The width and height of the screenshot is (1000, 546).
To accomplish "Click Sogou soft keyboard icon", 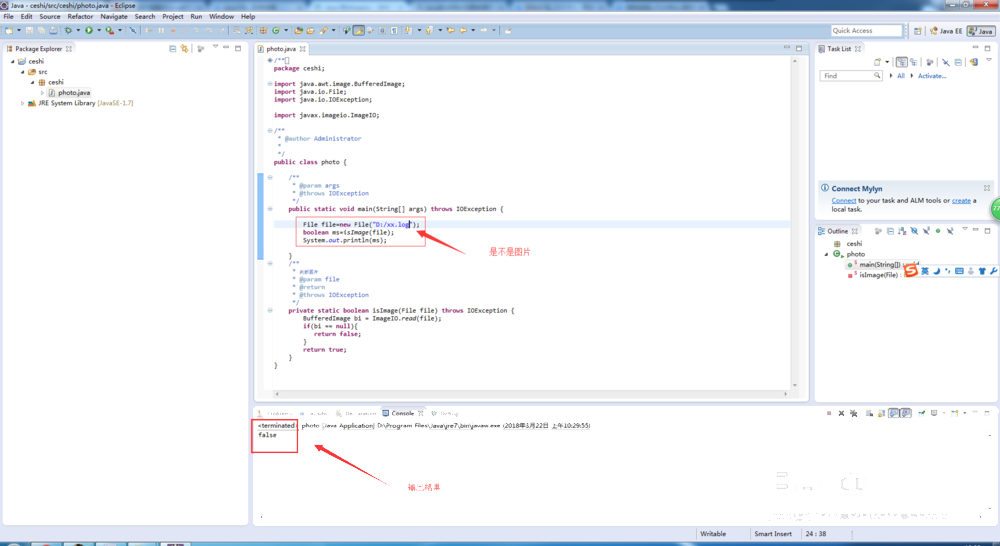I will 959,271.
